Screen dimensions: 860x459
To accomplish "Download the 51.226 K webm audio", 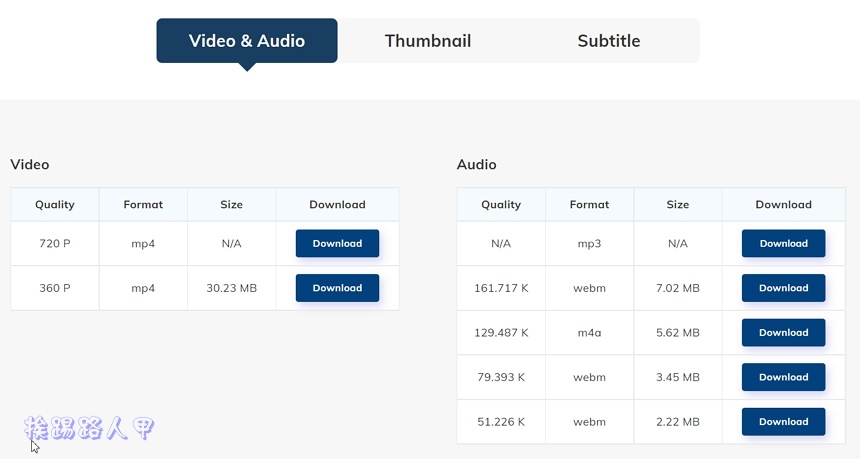I will pos(783,422).
